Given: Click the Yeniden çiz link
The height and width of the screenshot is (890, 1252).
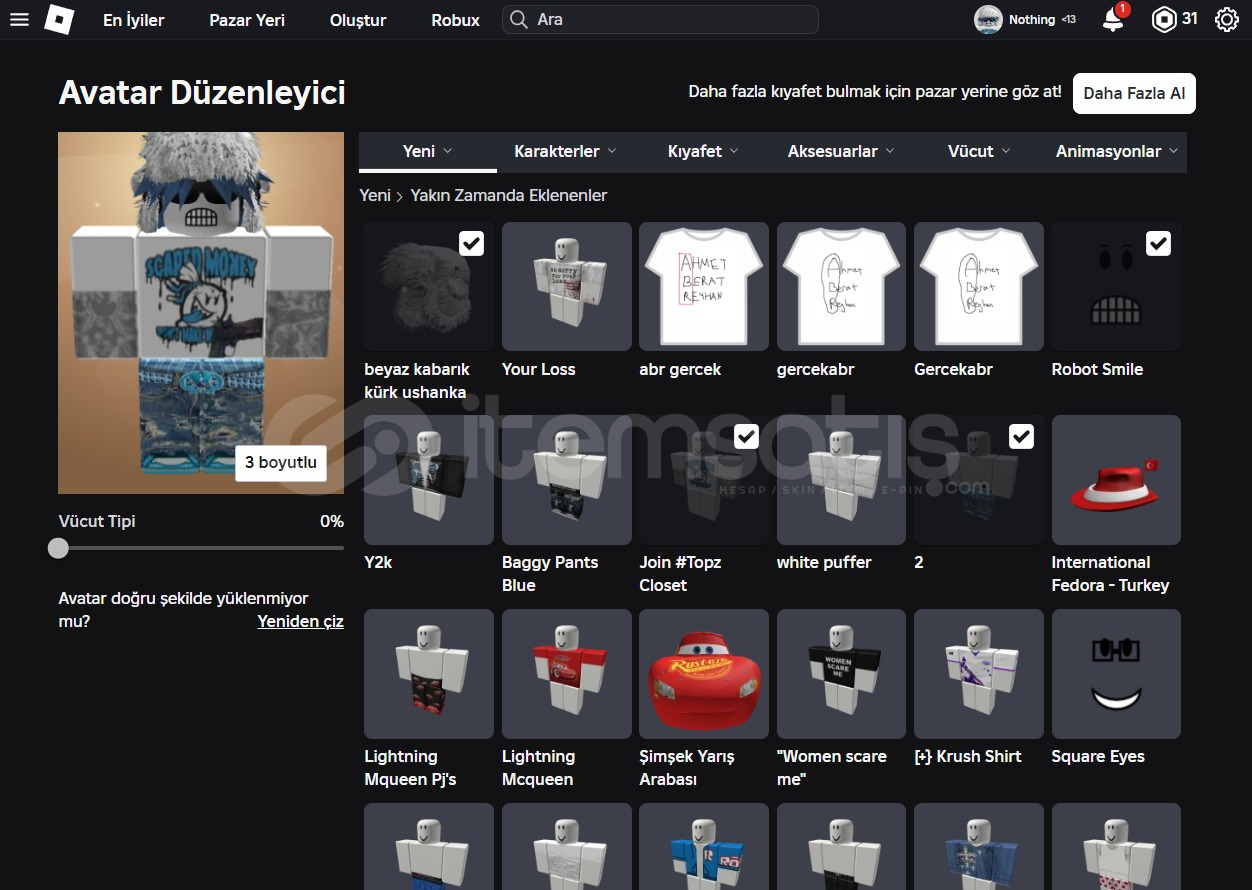Looking at the screenshot, I should pos(300,621).
